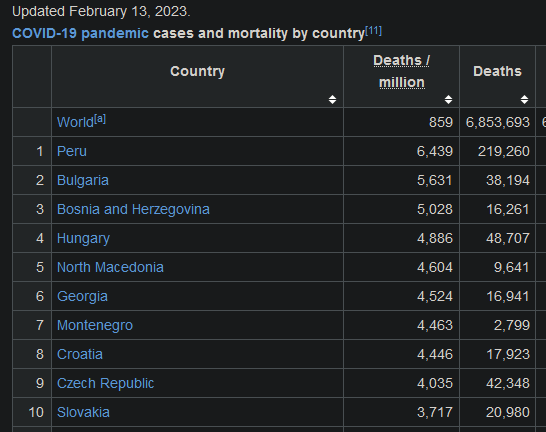546x432 pixels.
Task: Click the Updated February 13, 2023 text
Action: (x=101, y=11)
